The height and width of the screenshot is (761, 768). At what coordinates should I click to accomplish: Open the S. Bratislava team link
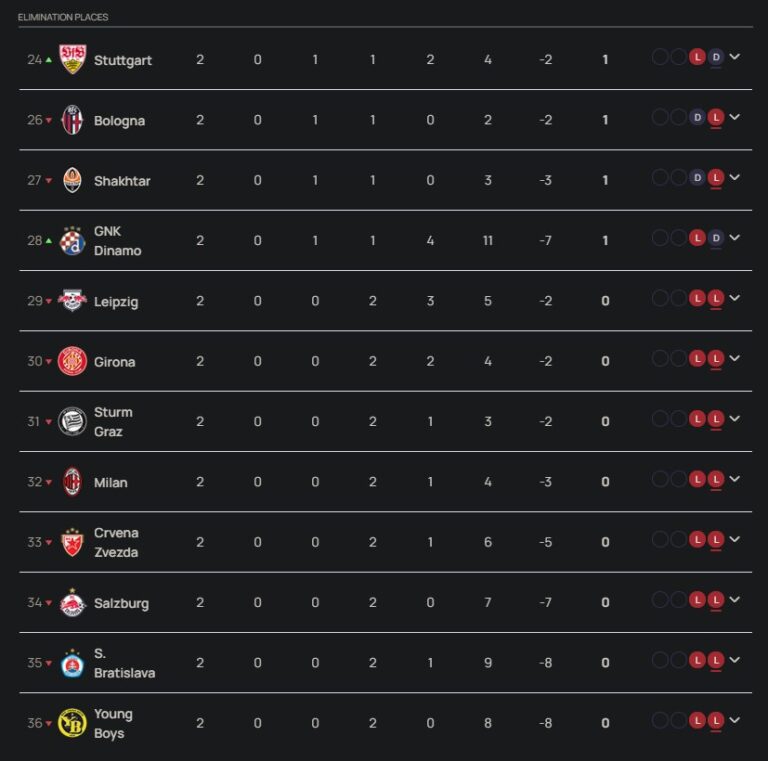coord(124,663)
